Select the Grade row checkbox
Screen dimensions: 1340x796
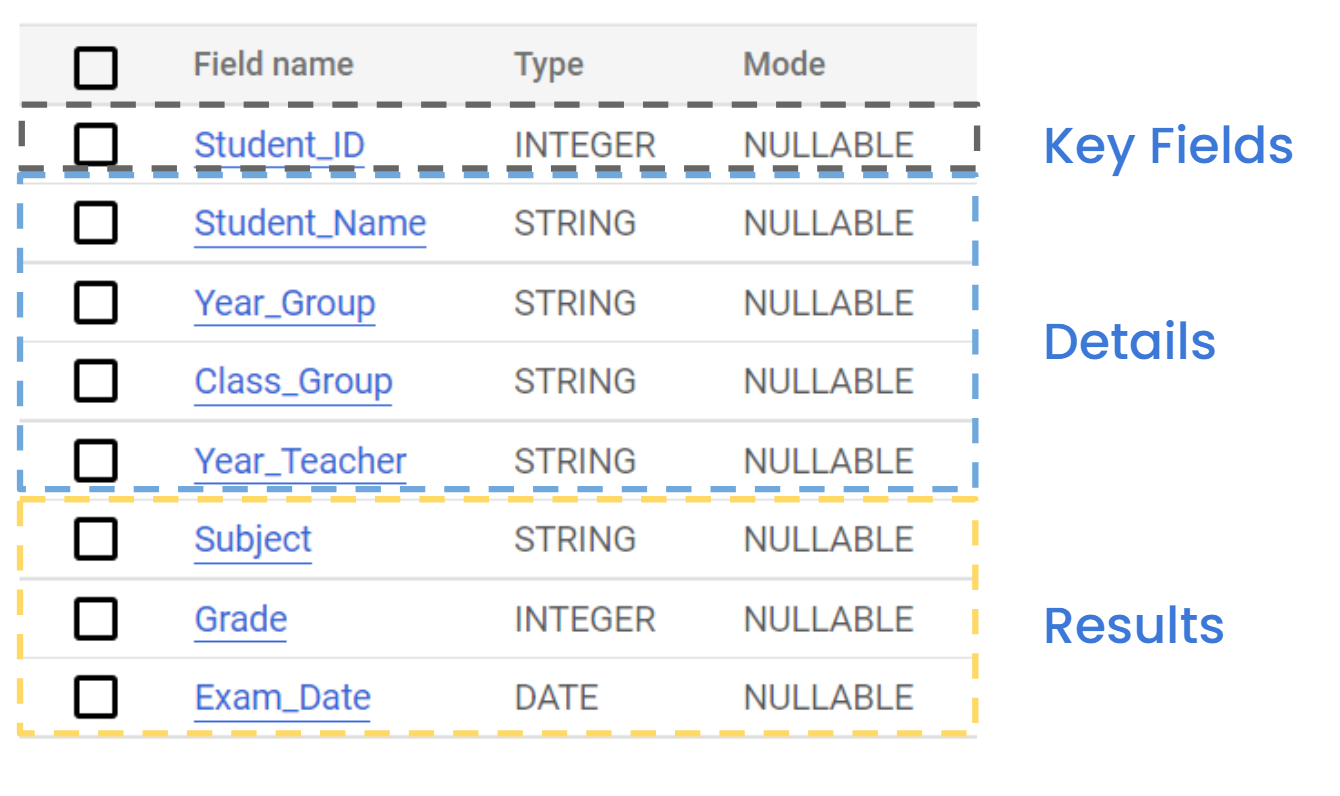(x=96, y=618)
